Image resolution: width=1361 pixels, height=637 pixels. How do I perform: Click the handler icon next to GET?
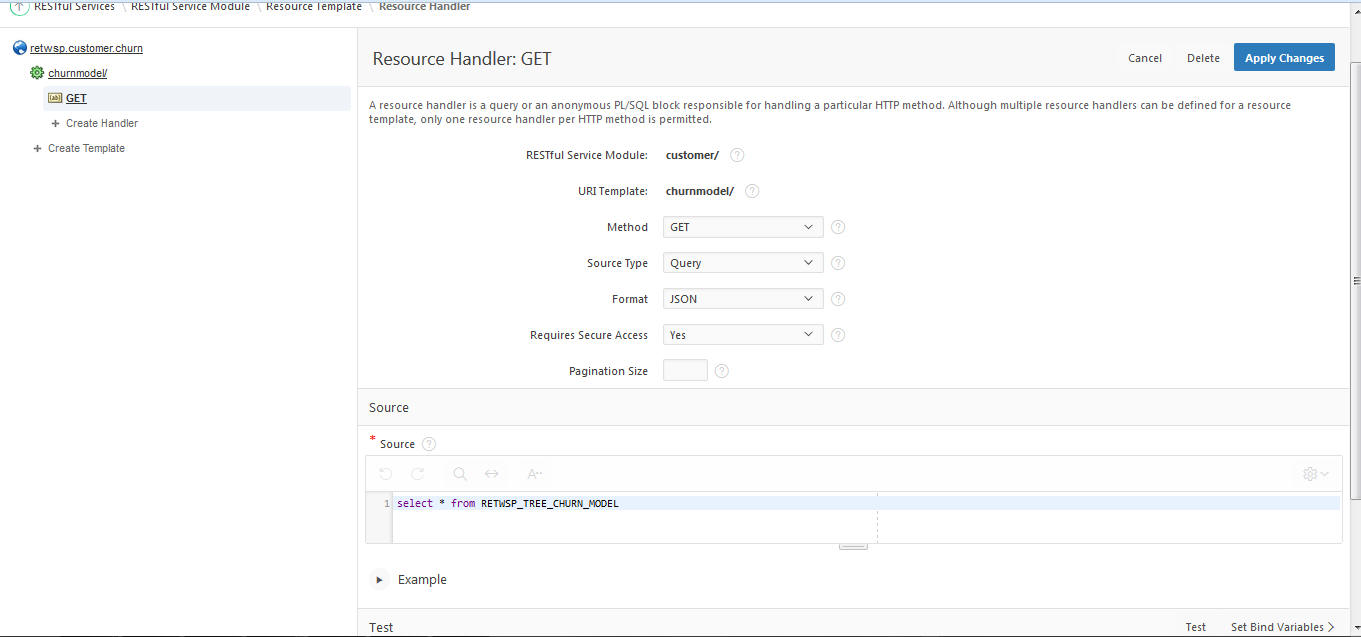(x=55, y=98)
